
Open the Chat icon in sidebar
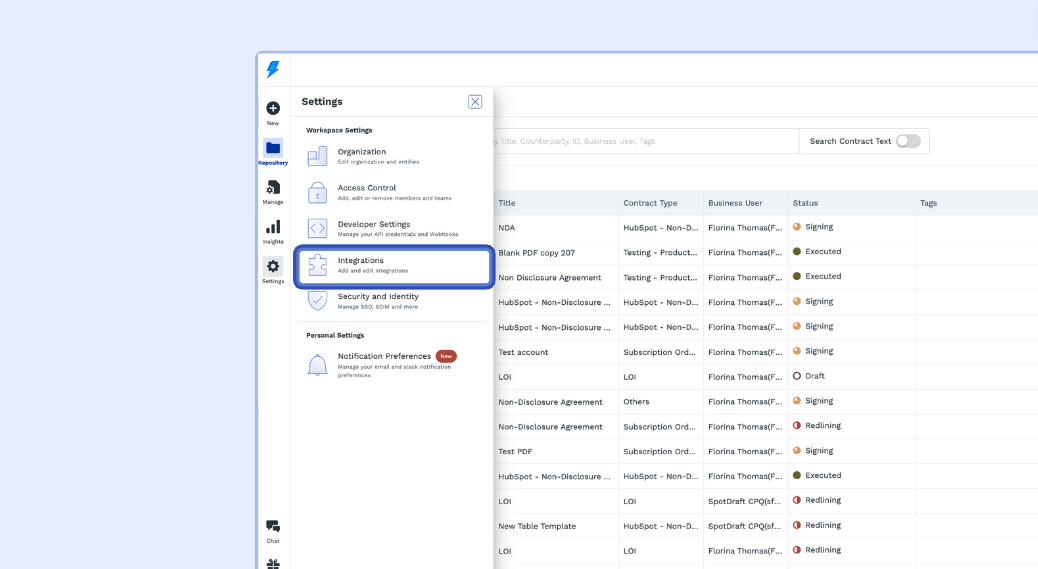273,527
